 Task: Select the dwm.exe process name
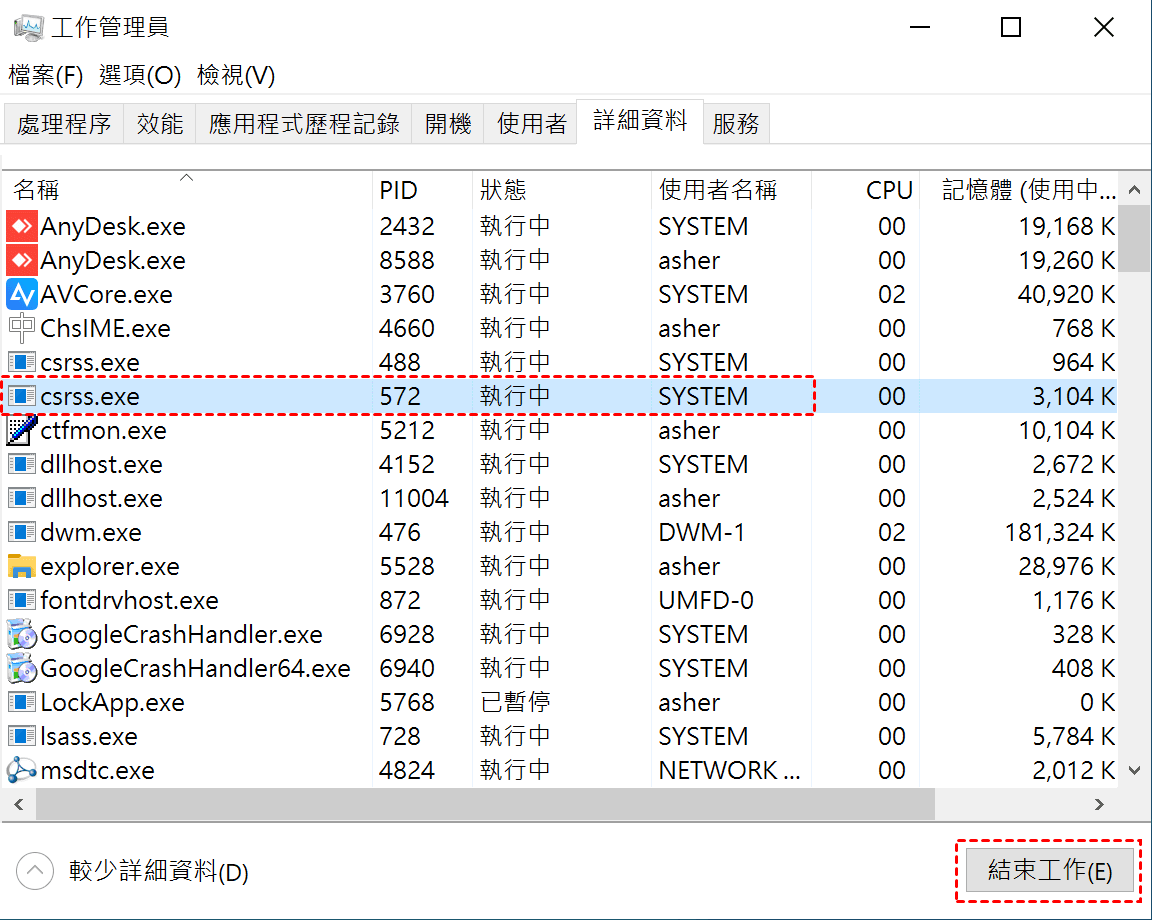tap(91, 532)
